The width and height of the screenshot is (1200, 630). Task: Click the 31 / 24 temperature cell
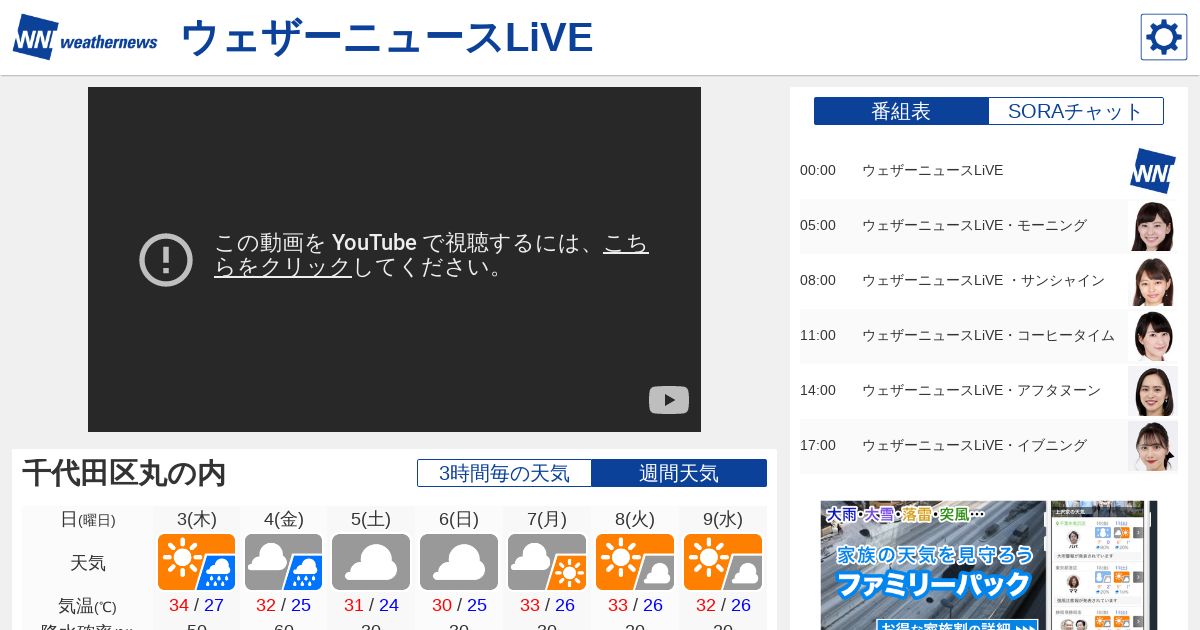pyautogui.click(x=371, y=605)
